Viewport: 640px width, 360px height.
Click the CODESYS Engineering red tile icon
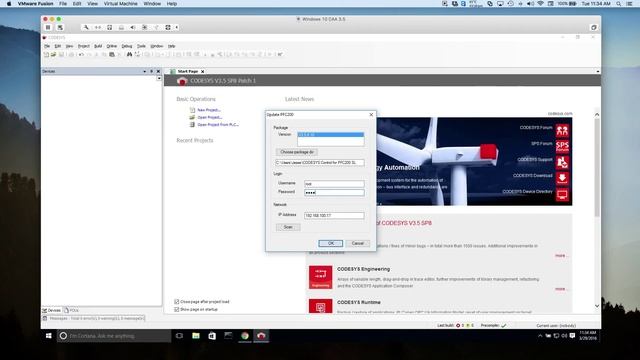pyautogui.click(x=320, y=277)
